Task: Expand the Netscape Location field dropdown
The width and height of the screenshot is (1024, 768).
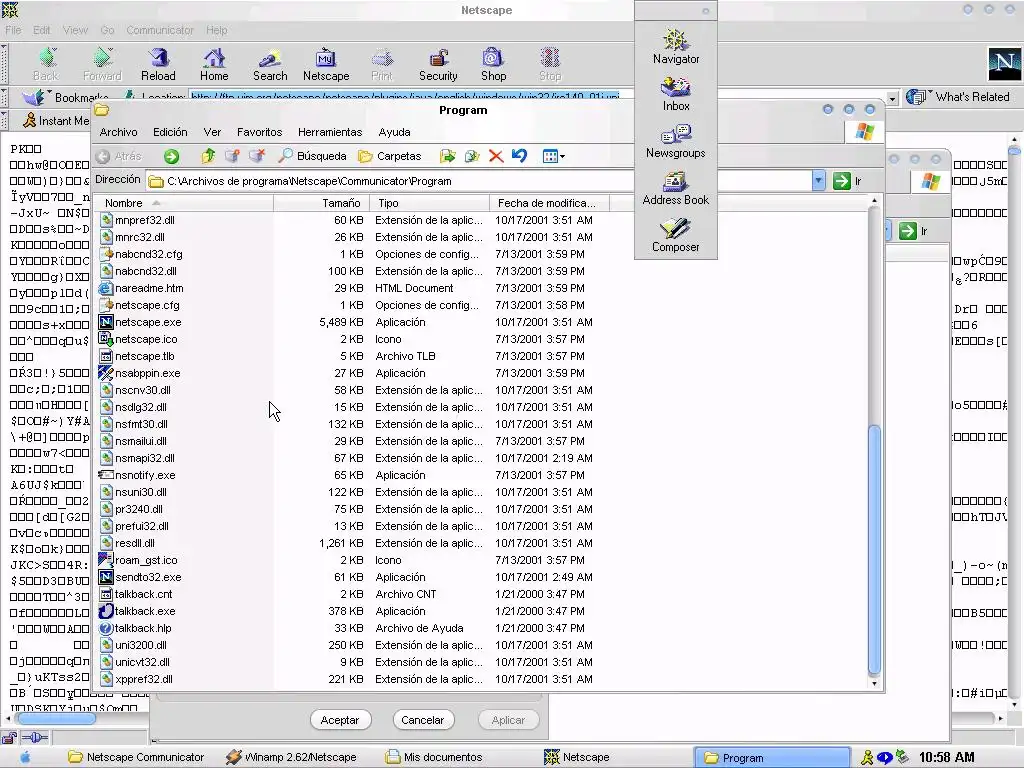Action: (x=891, y=99)
